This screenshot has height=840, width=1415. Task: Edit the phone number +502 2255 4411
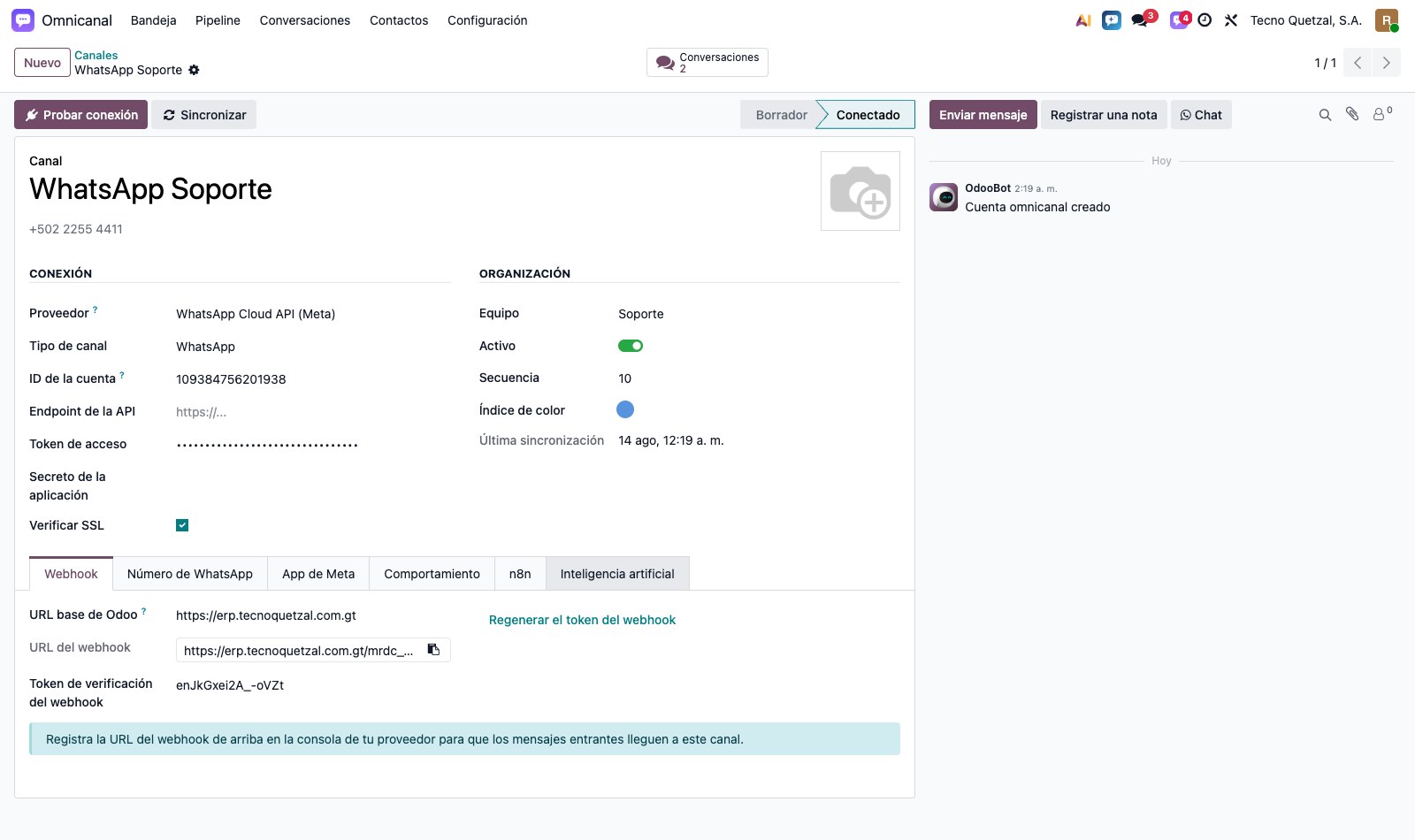(76, 229)
